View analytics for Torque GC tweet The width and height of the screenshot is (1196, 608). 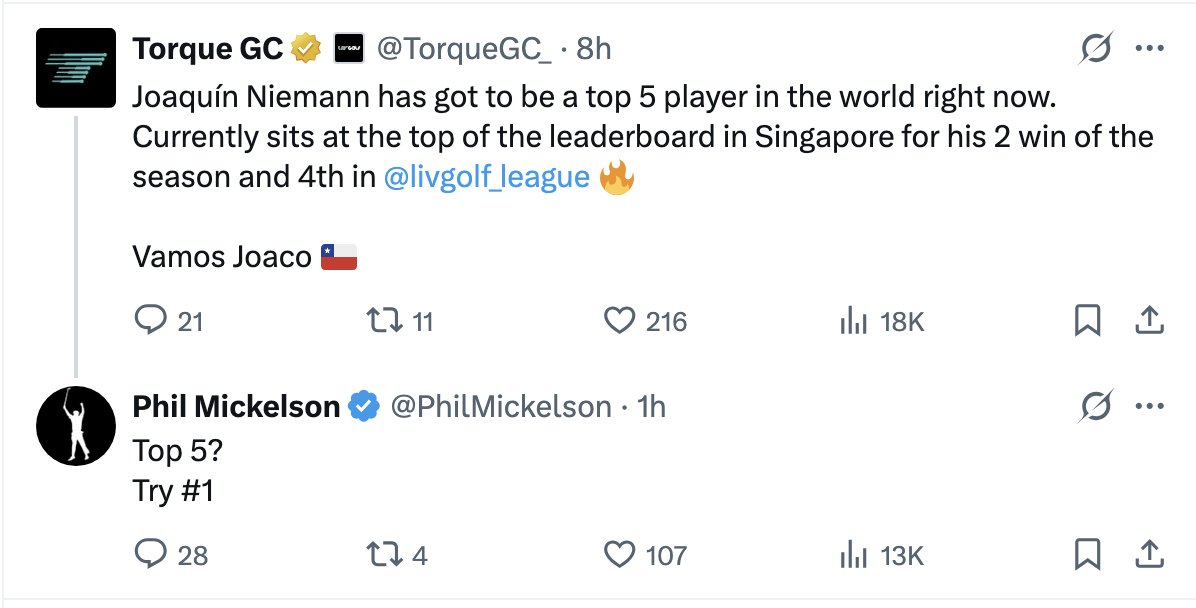(x=851, y=321)
